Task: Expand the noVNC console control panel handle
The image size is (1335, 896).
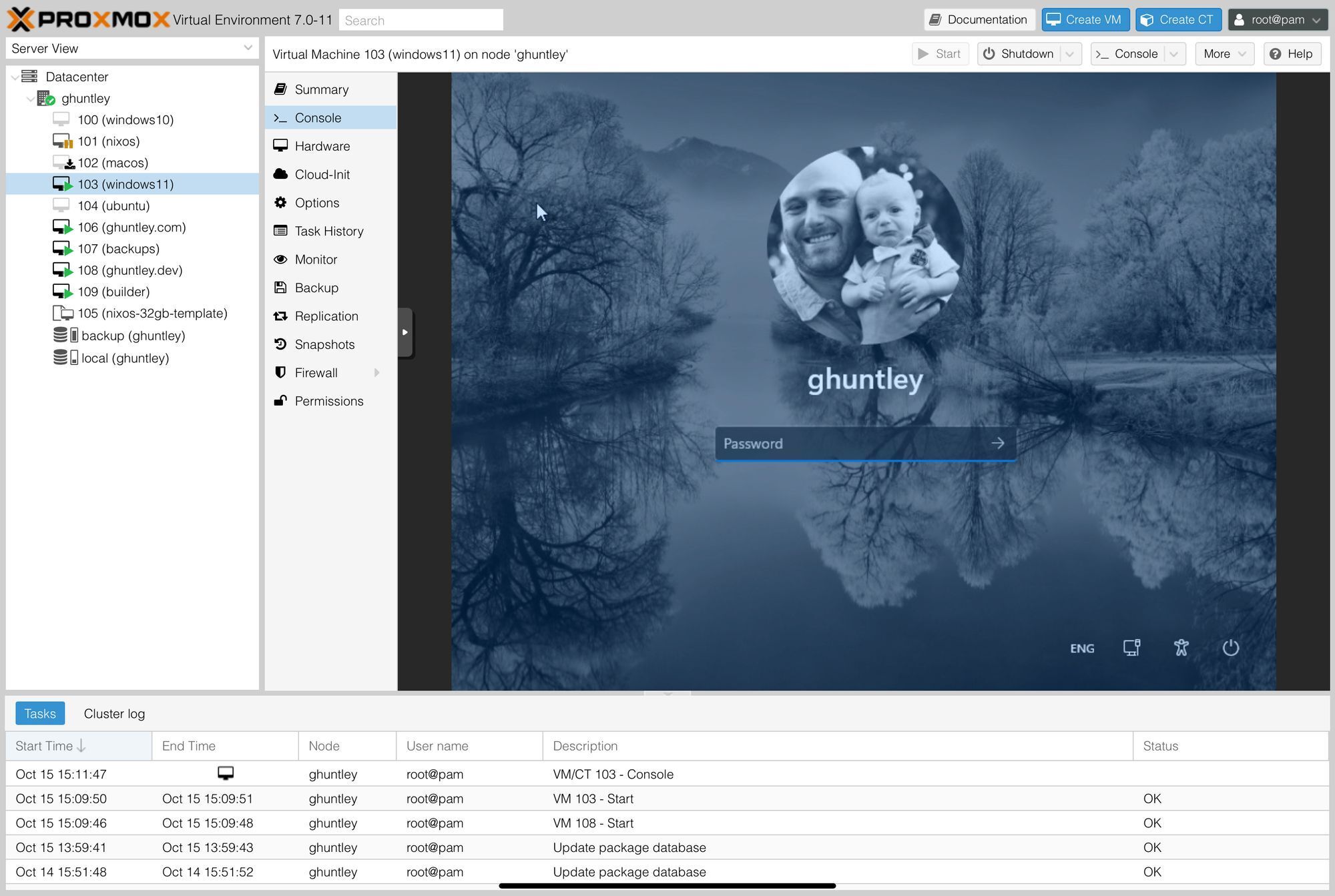Action: (x=405, y=332)
